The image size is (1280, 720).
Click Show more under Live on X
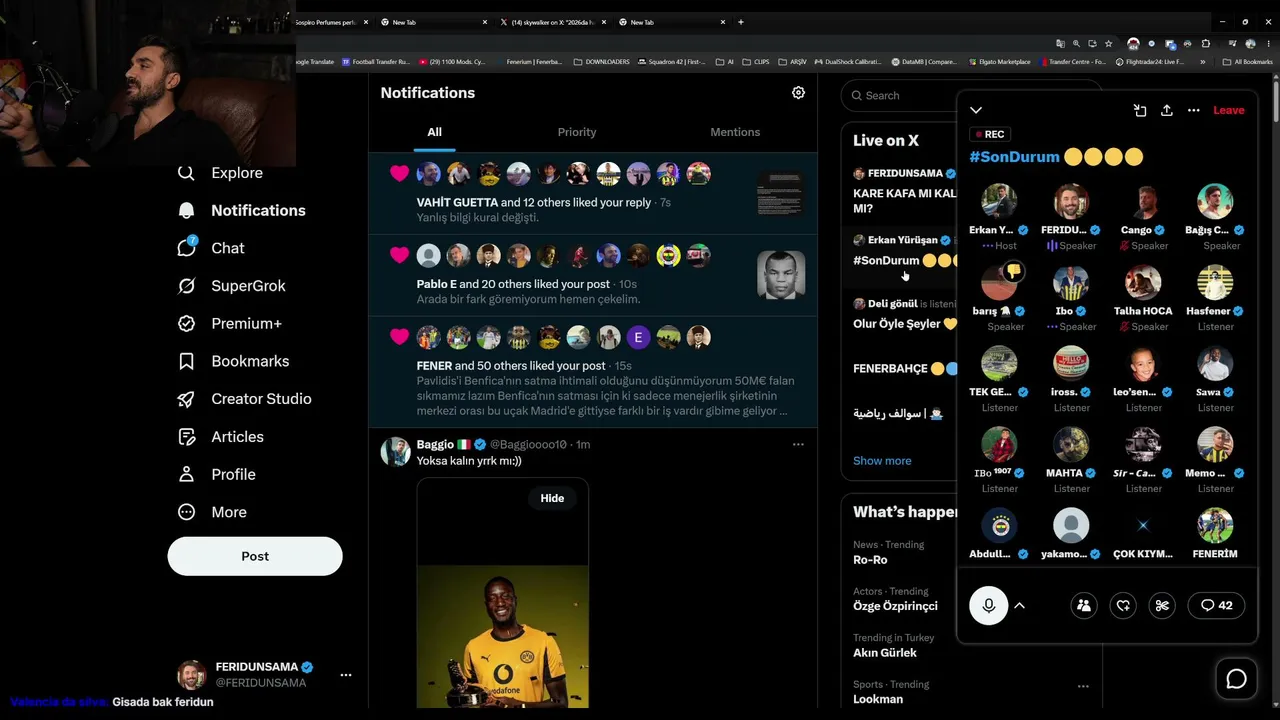click(x=882, y=461)
